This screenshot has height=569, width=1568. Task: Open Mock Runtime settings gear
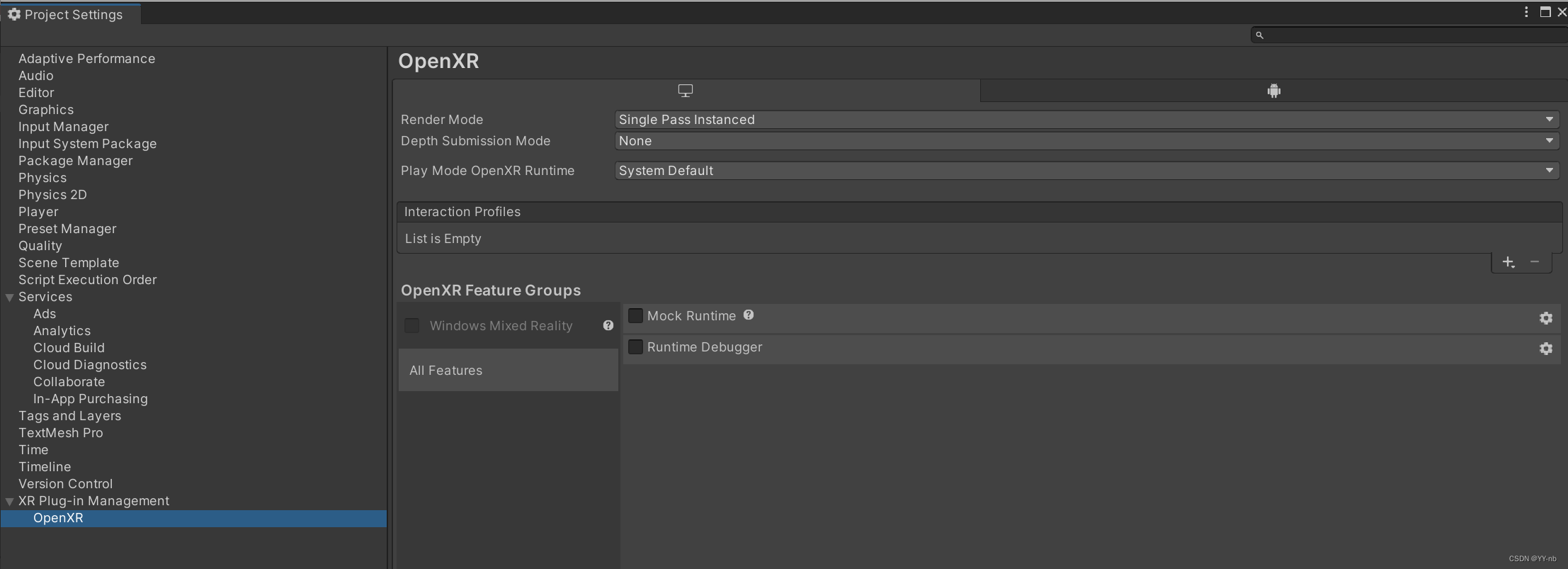[1546, 318]
